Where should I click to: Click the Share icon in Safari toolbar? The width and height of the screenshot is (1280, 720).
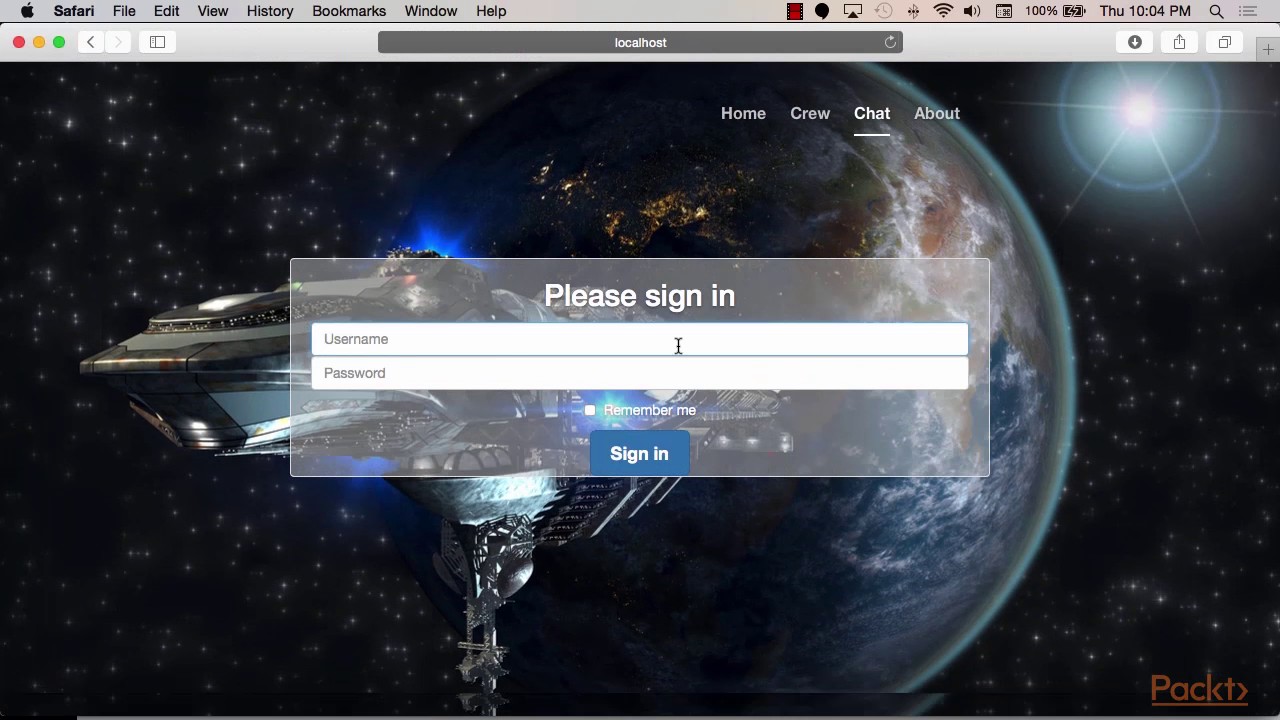pos(1180,42)
